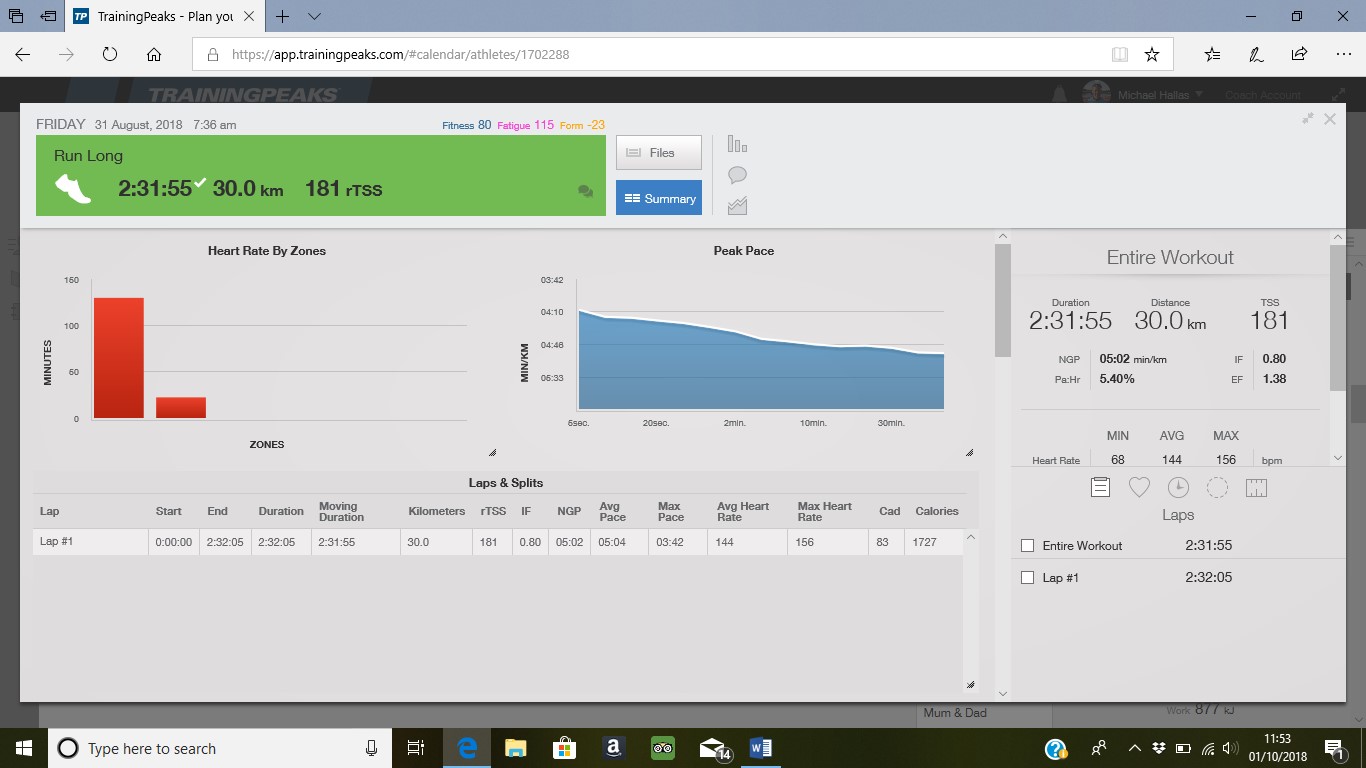Open the bar chart analysis icon

[x=737, y=144]
